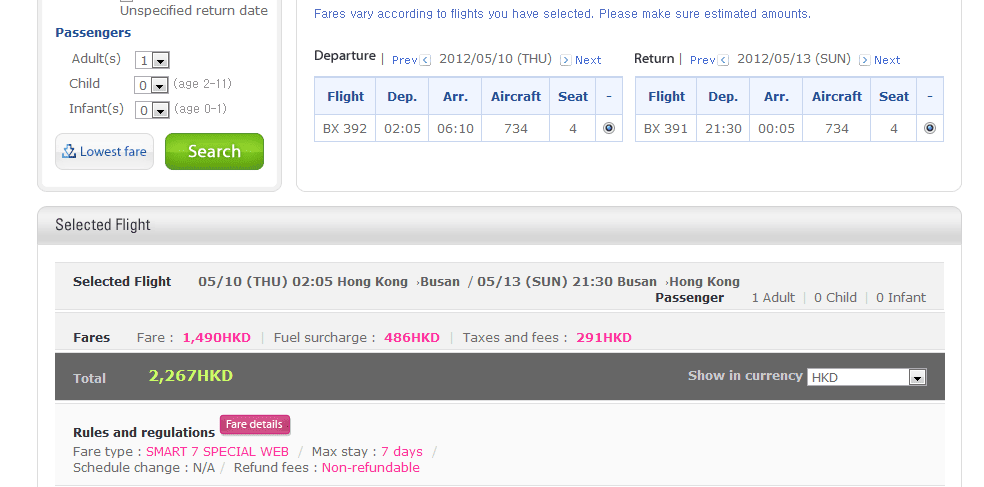
Task: Open the Infant(s) count dropdown
Action: tap(161, 110)
